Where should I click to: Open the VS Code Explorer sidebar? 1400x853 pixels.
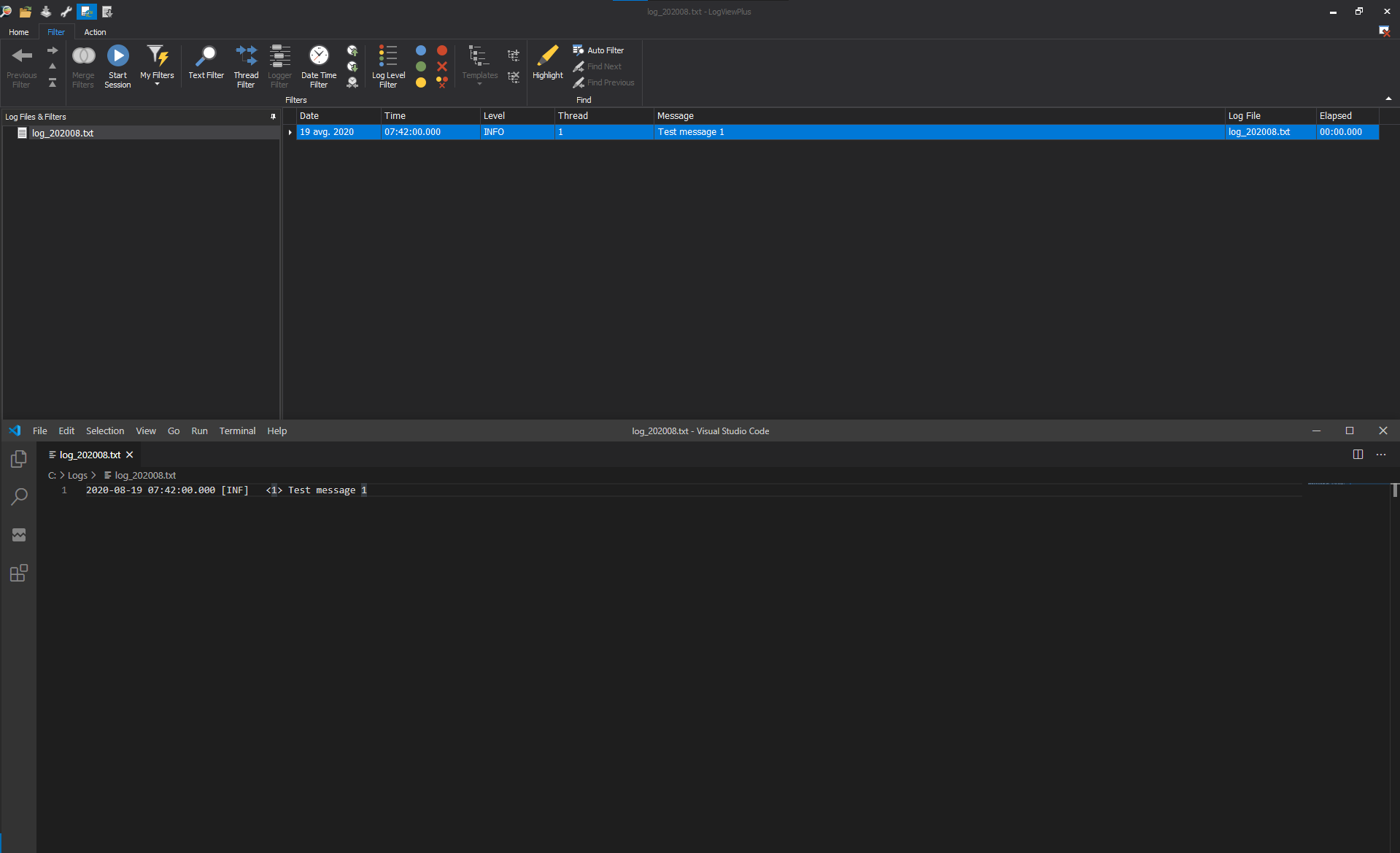pyautogui.click(x=19, y=459)
